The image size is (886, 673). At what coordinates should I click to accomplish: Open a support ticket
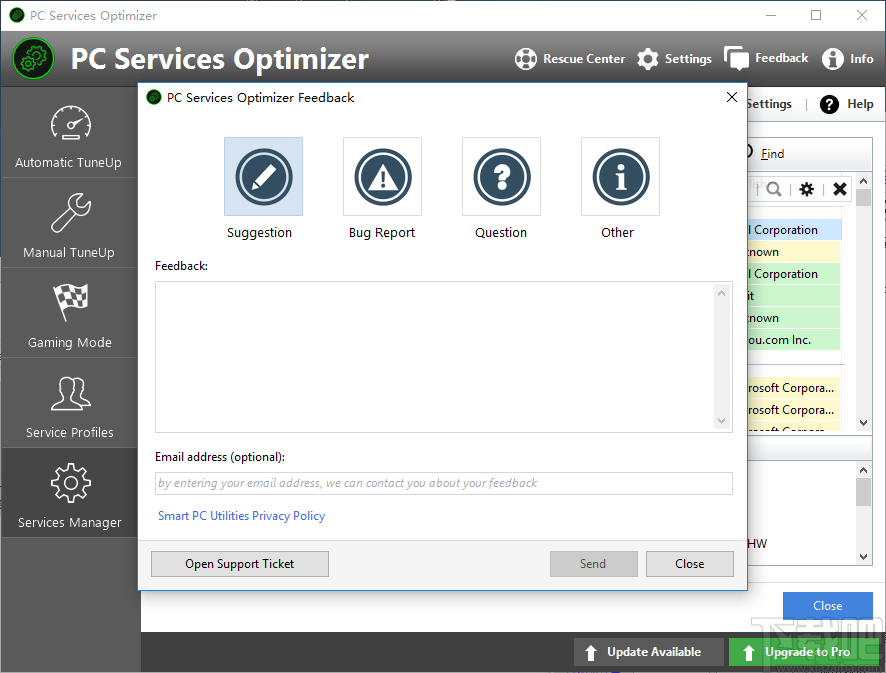pyautogui.click(x=239, y=564)
